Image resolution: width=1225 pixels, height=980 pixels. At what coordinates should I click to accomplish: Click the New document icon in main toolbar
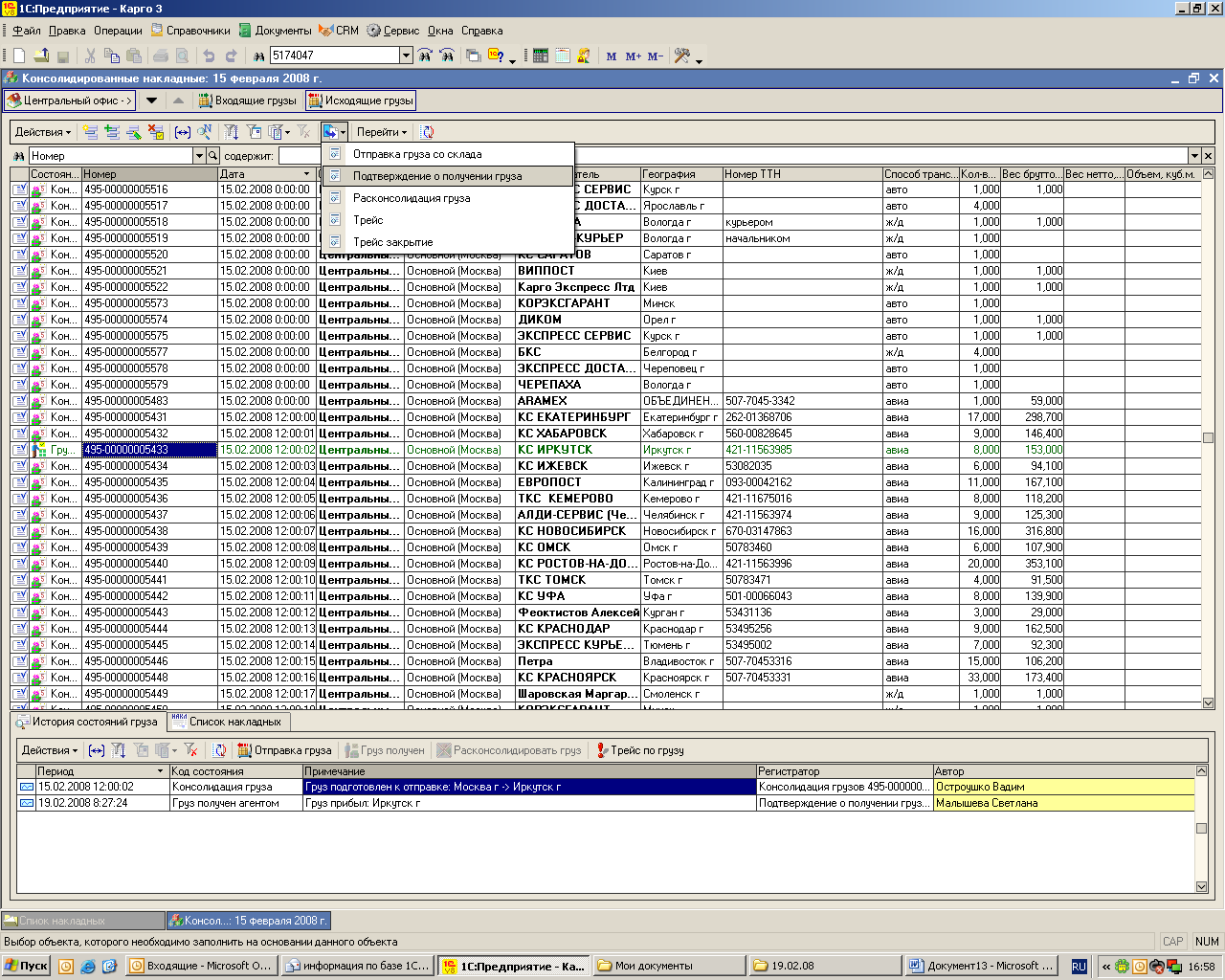coord(18,56)
